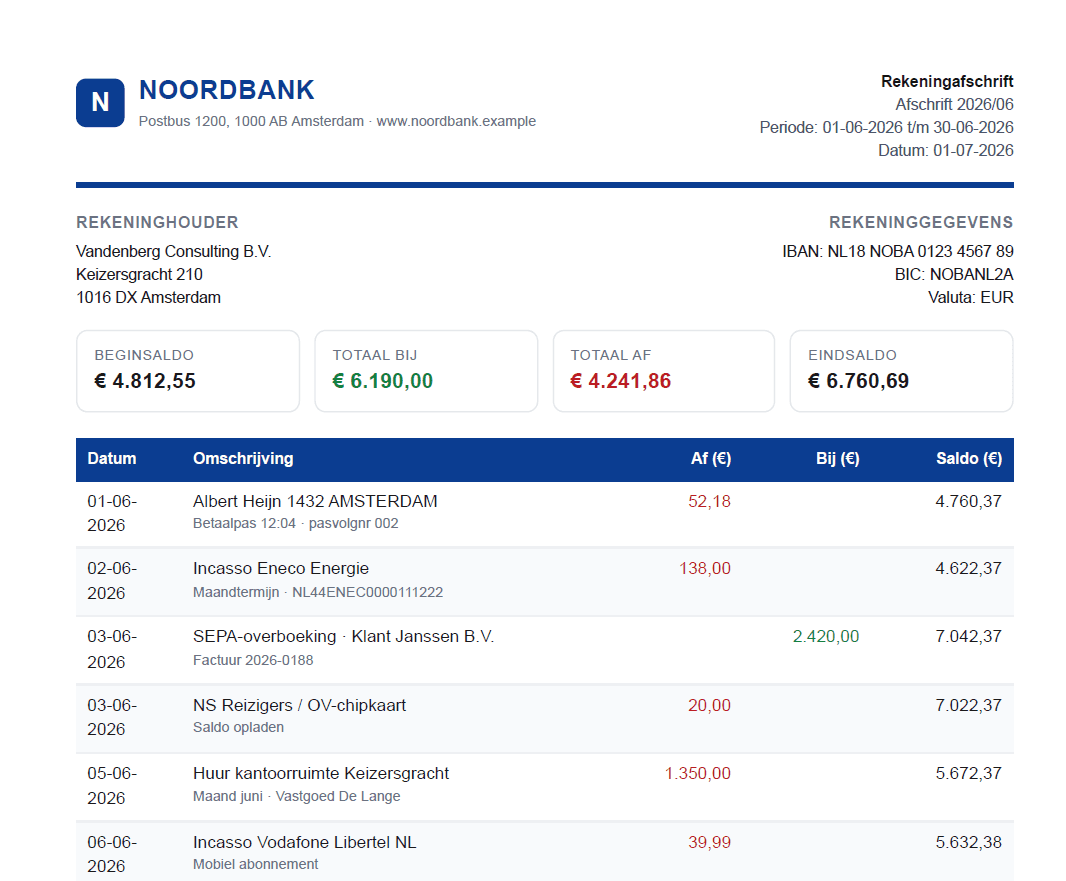1066x881 pixels.
Task: Click the Af (€) column header
Action: 711,459
